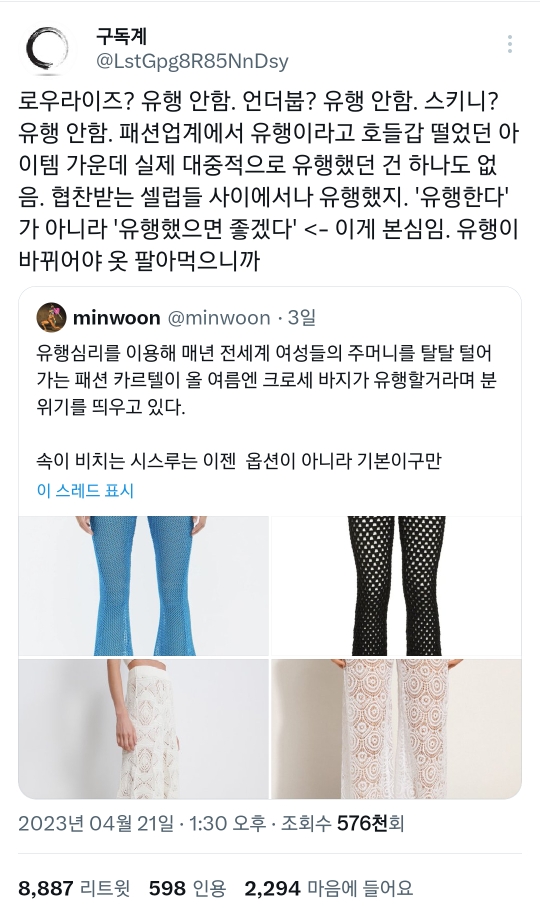Click the main tweet text body
Viewport: 540px width, 914px height.
point(268,181)
